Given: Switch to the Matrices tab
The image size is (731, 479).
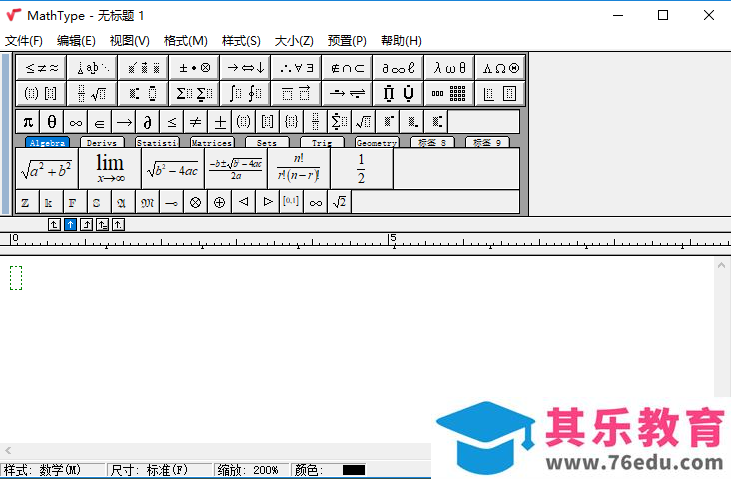Looking at the screenshot, I should coord(212,143).
